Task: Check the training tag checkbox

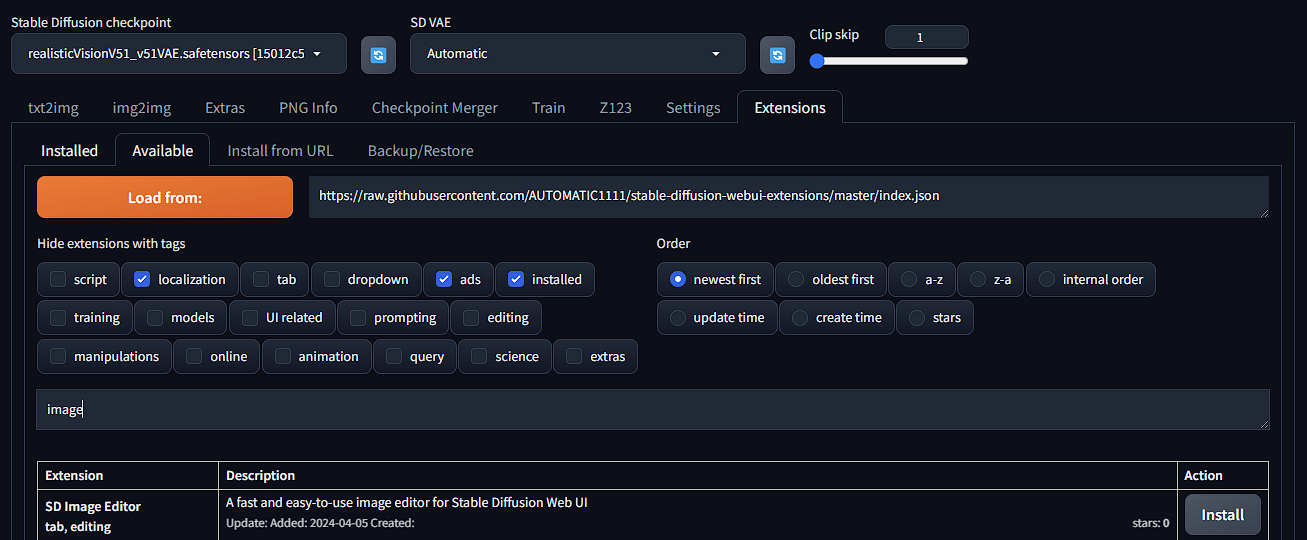Action: pos(59,317)
